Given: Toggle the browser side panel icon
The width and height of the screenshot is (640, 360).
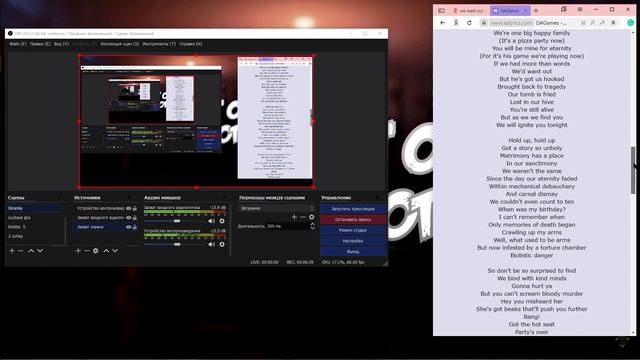Looking at the screenshot, I should click(441, 11).
